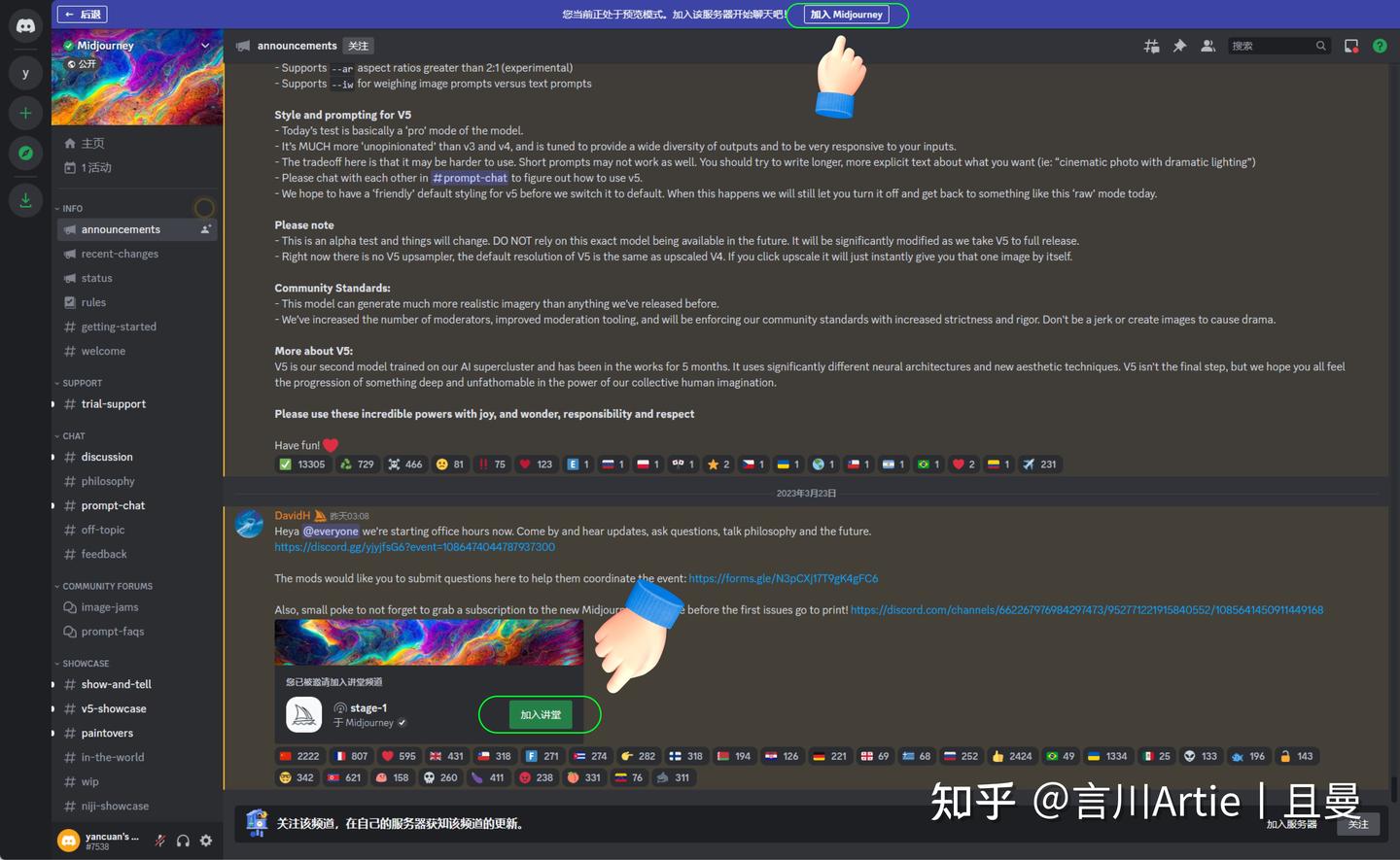Open the paintovers channel
Image resolution: width=1400 pixels, height=860 pixels.
(x=136, y=733)
